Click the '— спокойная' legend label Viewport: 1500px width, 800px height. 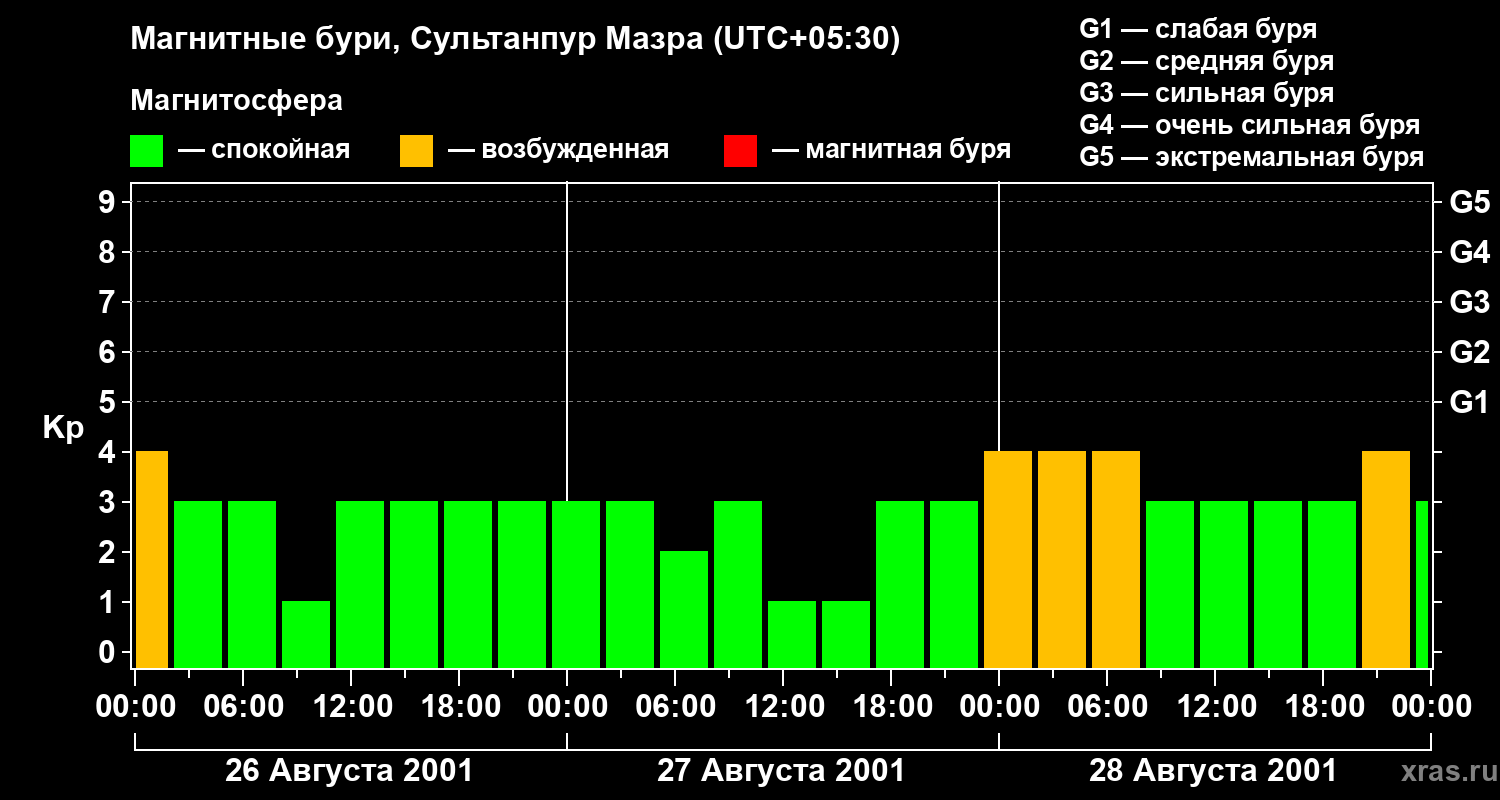(264, 151)
